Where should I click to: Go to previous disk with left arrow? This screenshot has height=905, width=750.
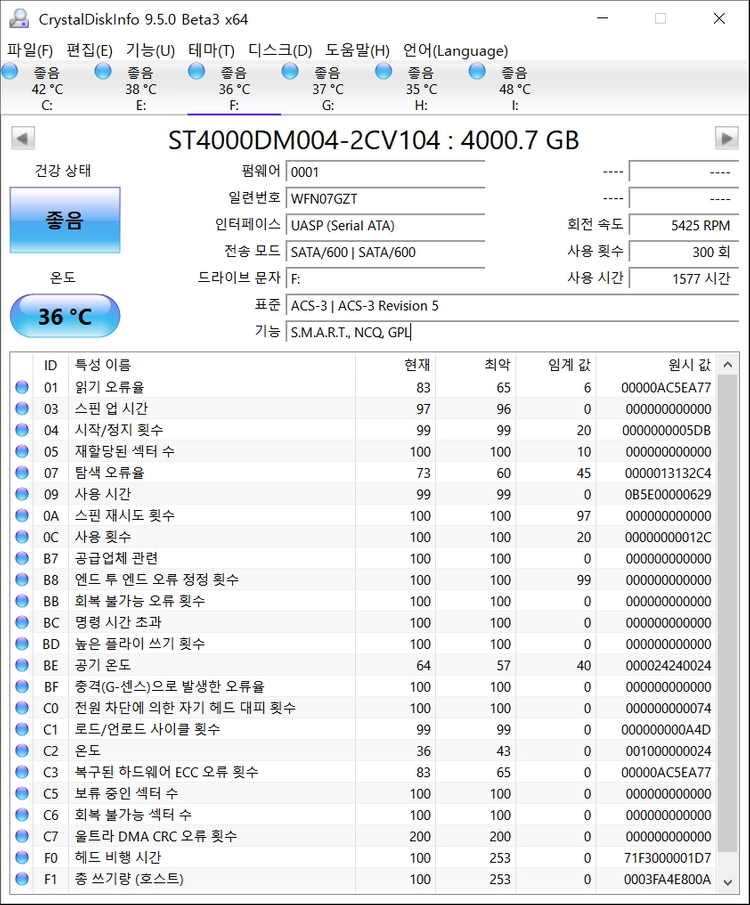(x=23, y=139)
